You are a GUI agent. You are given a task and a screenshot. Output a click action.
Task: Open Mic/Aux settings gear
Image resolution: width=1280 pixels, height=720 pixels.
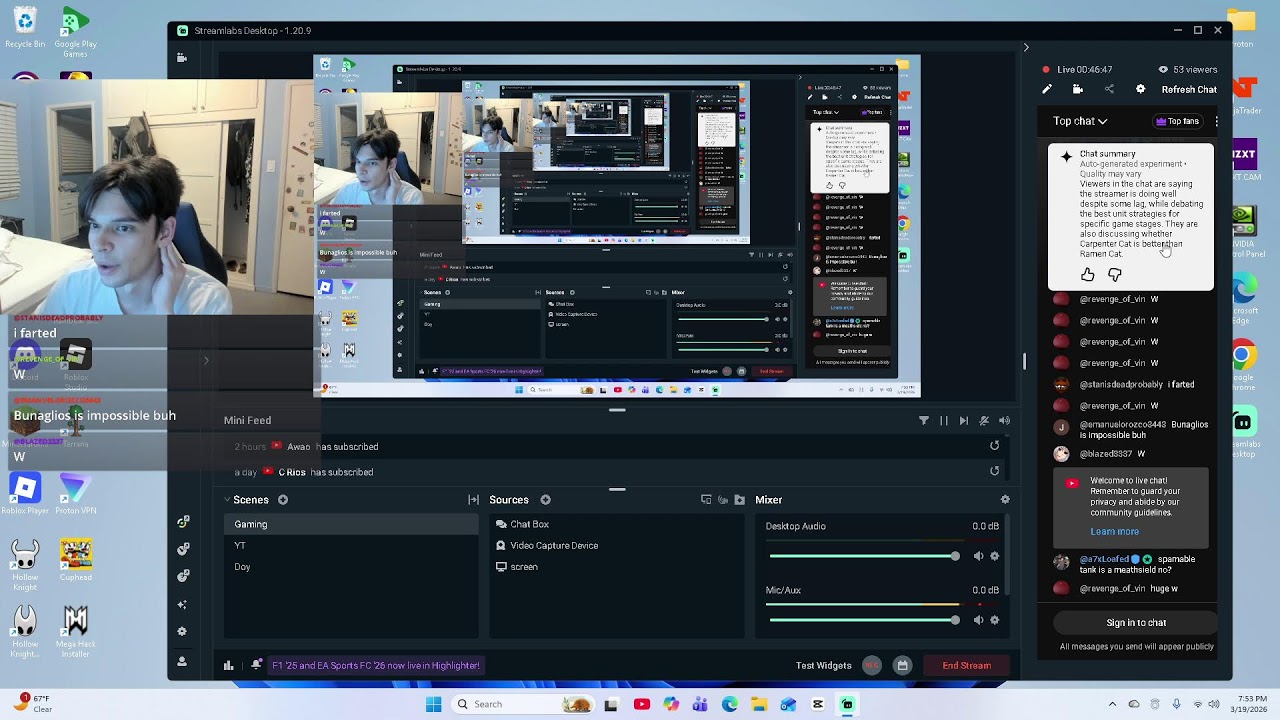click(x=994, y=620)
